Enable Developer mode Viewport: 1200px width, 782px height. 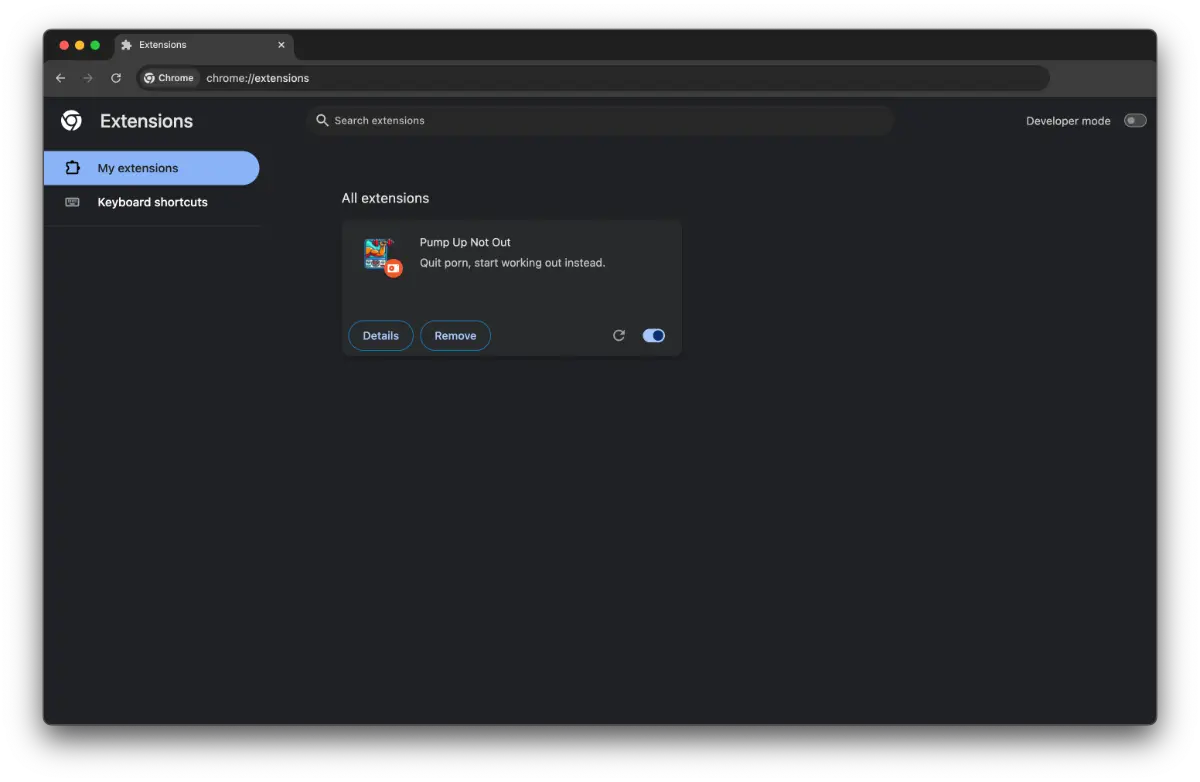pos(1135,121)
